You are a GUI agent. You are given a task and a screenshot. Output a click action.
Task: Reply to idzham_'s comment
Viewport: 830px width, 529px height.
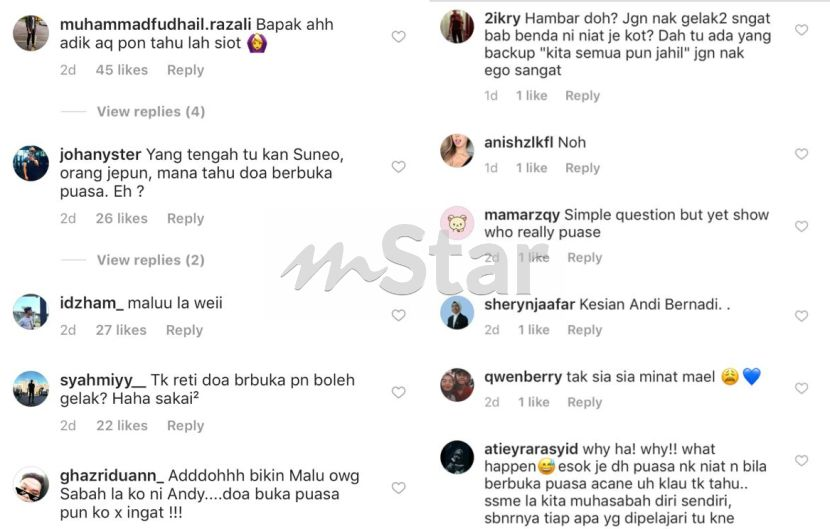coord(184,330)
